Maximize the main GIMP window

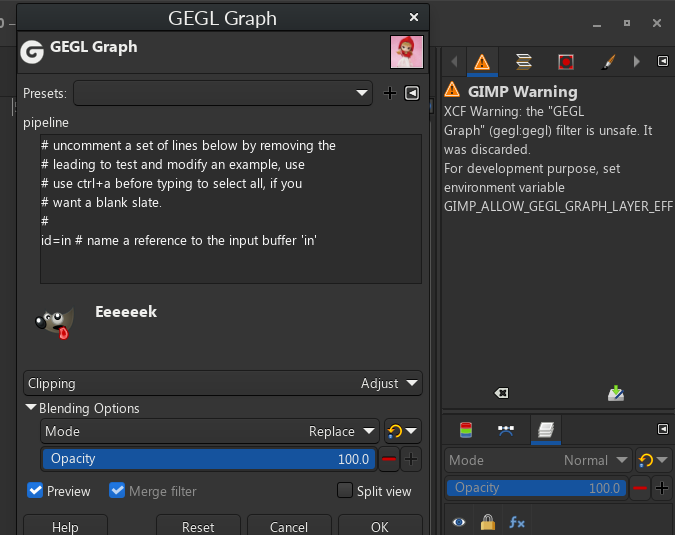pyautogui.click(x=627, y=23)
